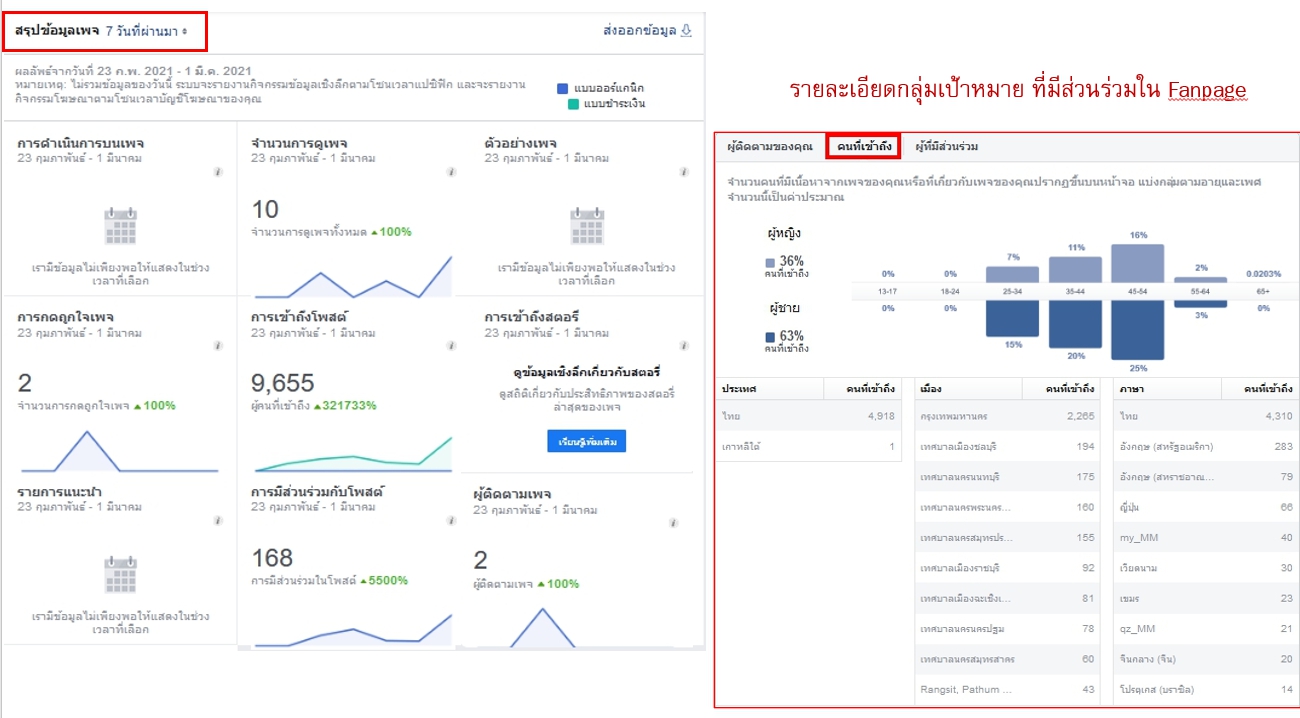Open การมีส่วนร่วมกับโพสต์ engagement chart
This screenshot has height=718, width=1300.
(x=352, y=631)
